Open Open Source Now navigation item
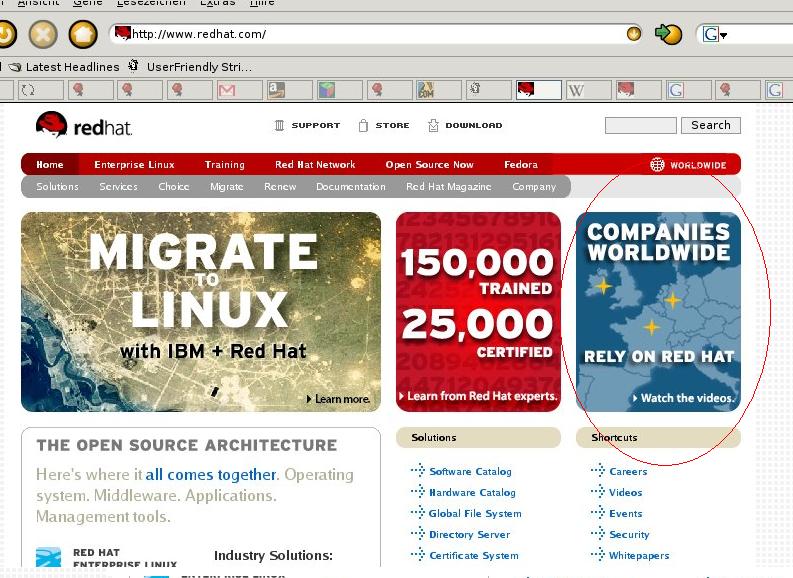 [429, 165]
